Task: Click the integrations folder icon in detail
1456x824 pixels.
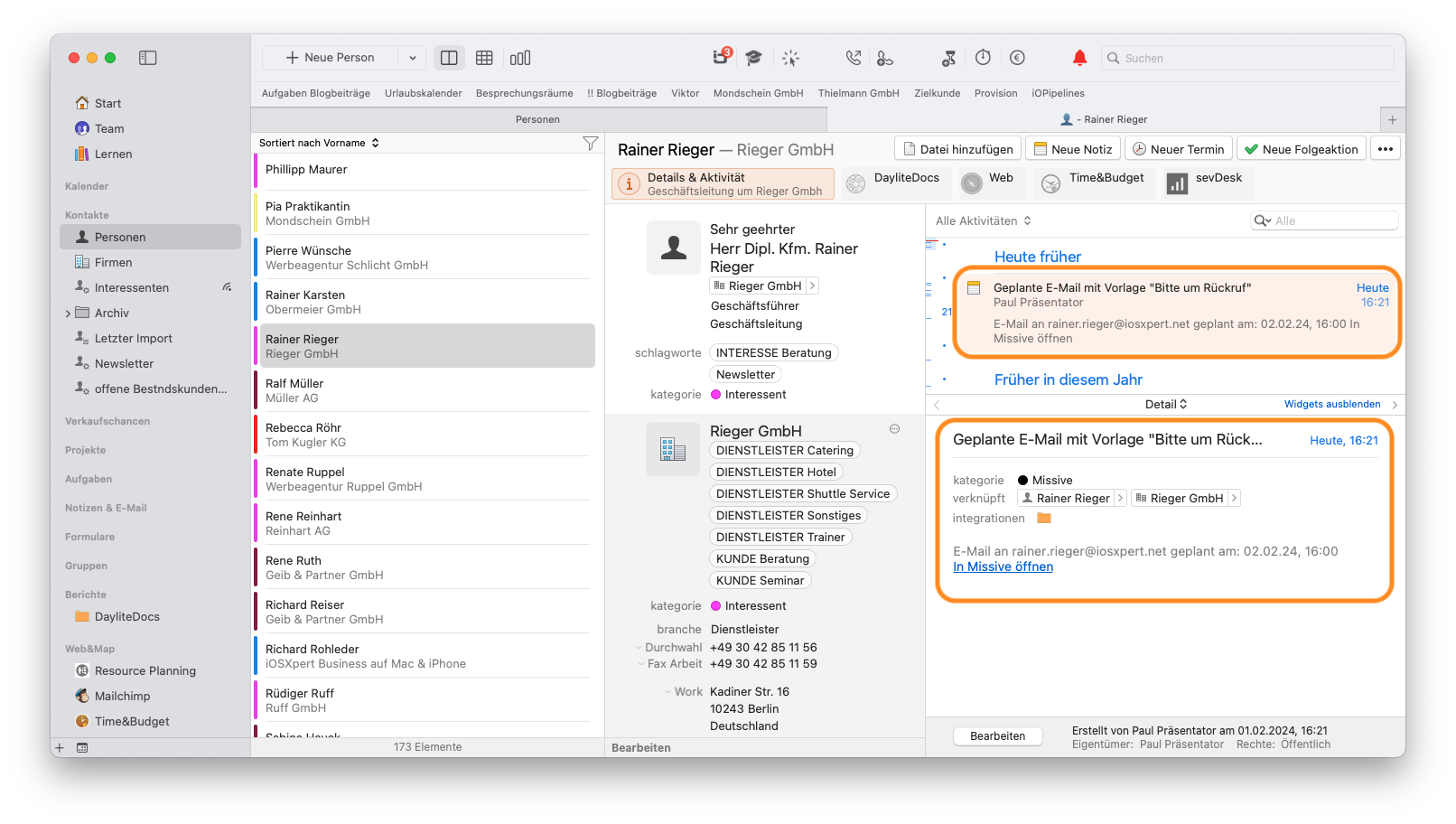Action: click(1044, 518)
